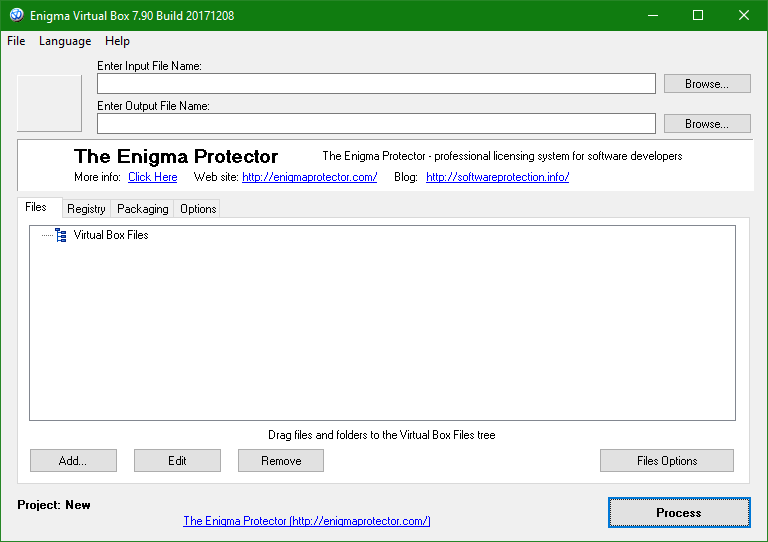Click the Remove button
Image resolution: width=768 pixels, height=542 pixels.
[x=281, y=461]
